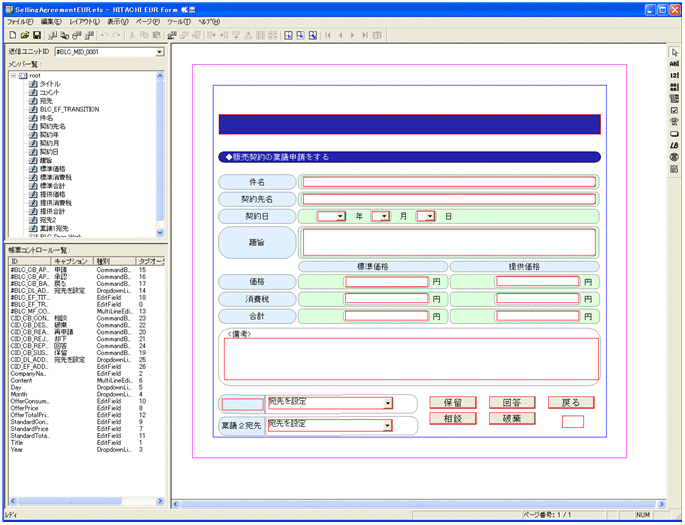
Task: Open the 送信ユニットID dropdown
Action: (159, 51)
